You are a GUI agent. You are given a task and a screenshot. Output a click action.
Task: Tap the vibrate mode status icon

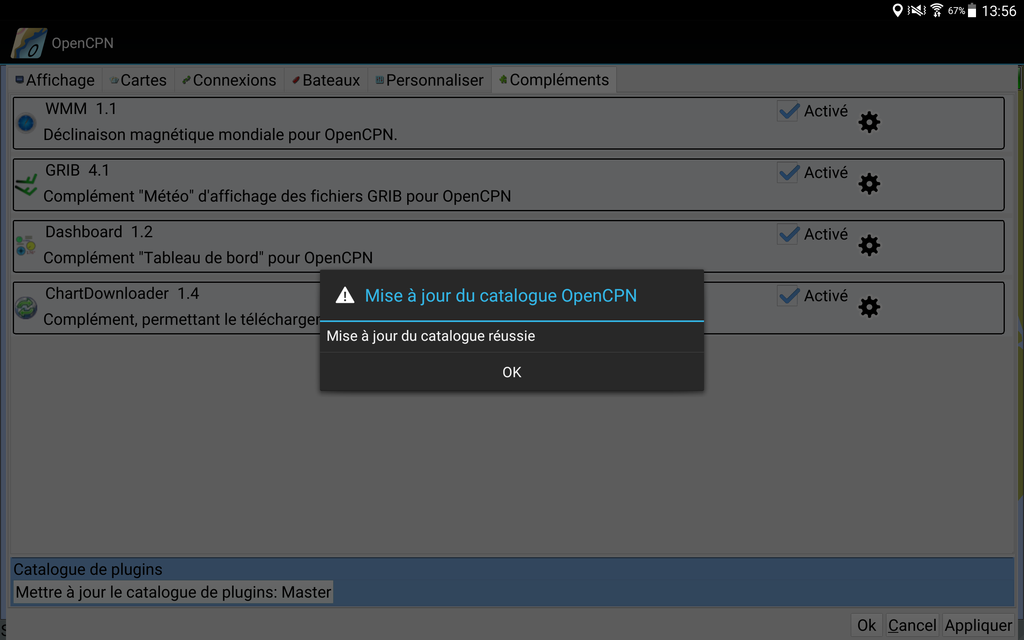pos(917,10)
